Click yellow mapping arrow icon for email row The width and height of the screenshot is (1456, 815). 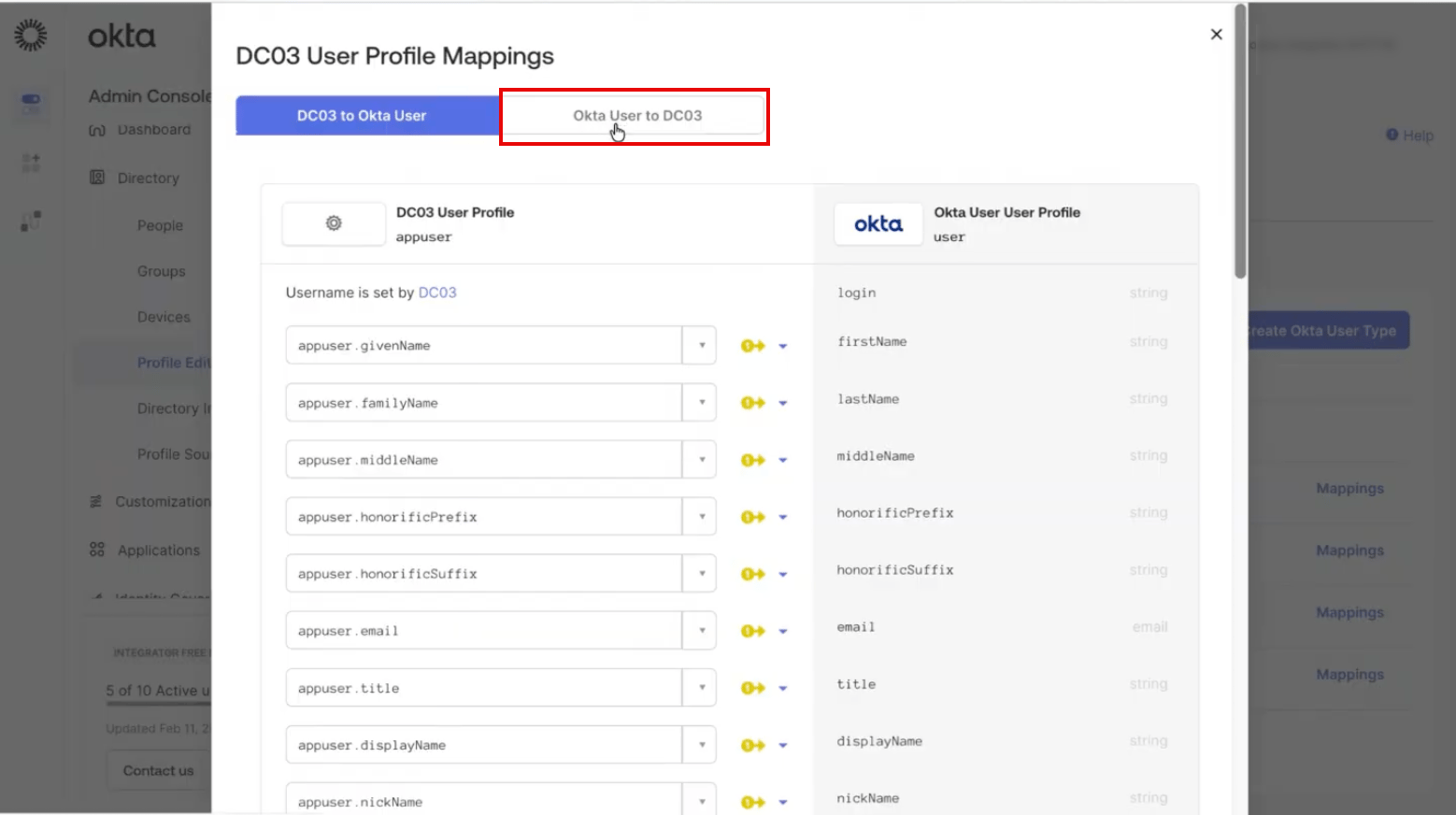pyautogui.click(x=752, y=631)
